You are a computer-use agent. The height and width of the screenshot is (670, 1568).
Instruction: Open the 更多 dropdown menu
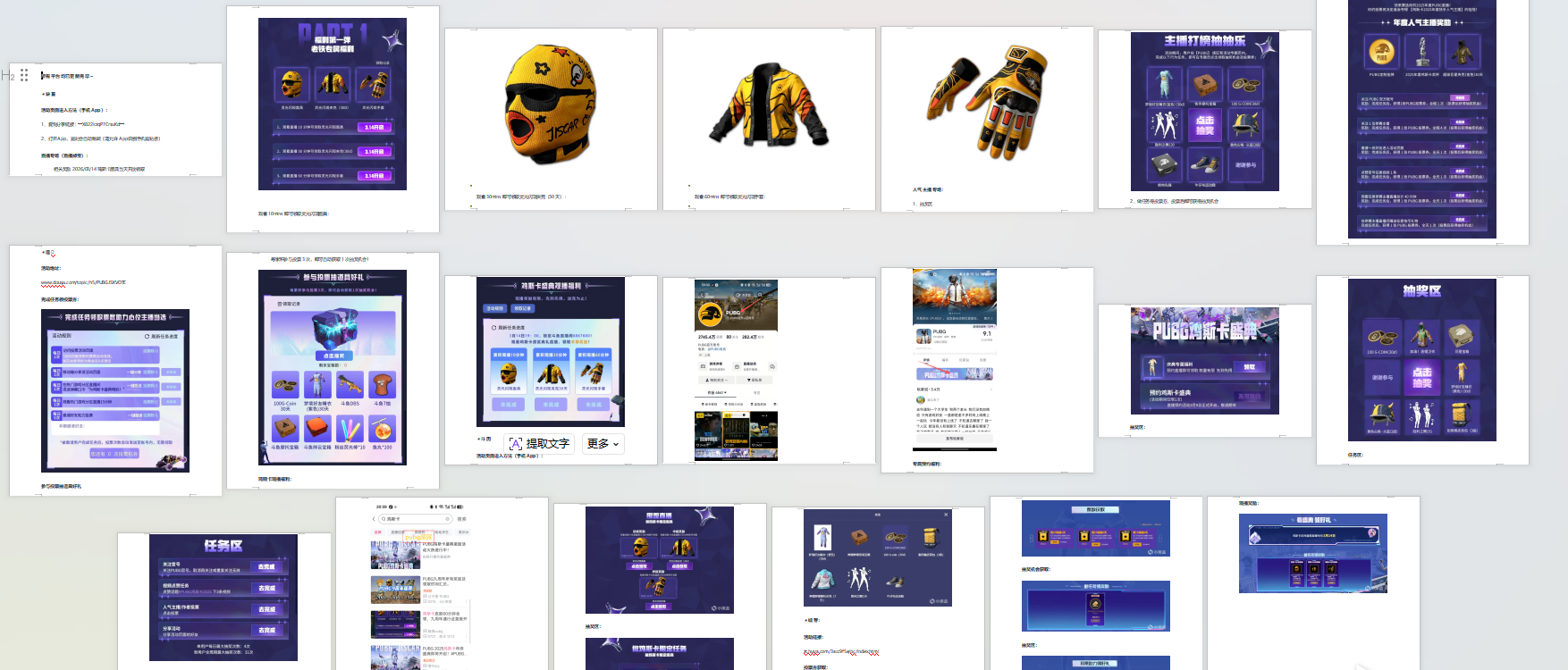pyautogui.click(x=603, y=443)
